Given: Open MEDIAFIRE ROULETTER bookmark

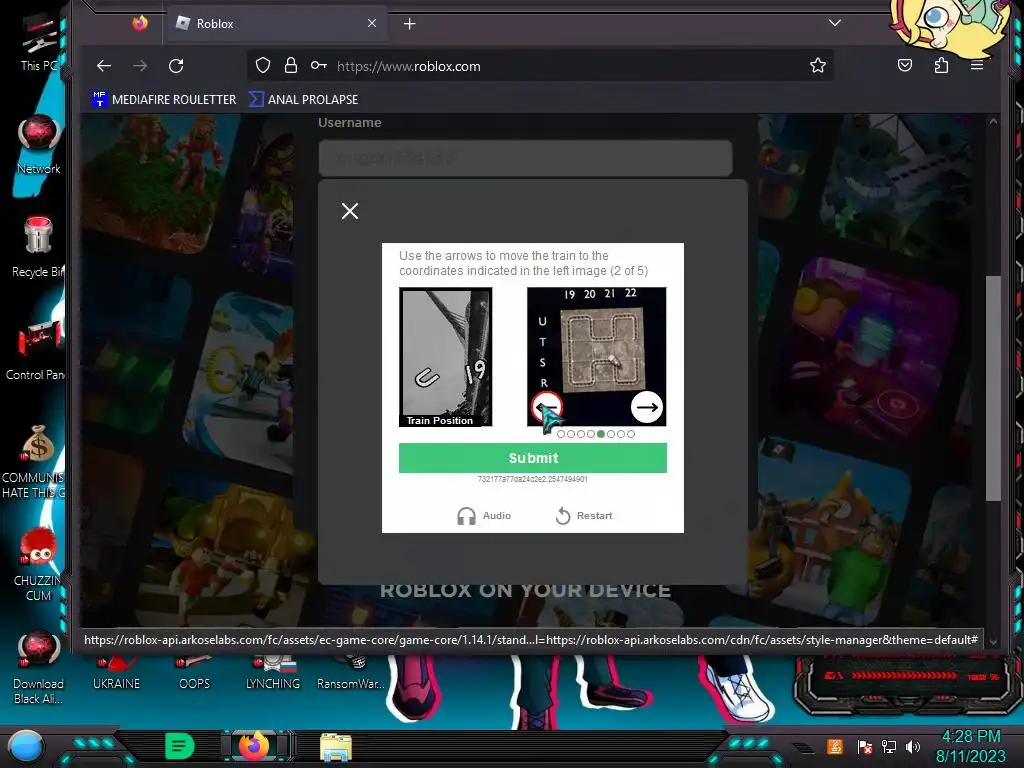Looking at the screenshot, I should (164, 99).
